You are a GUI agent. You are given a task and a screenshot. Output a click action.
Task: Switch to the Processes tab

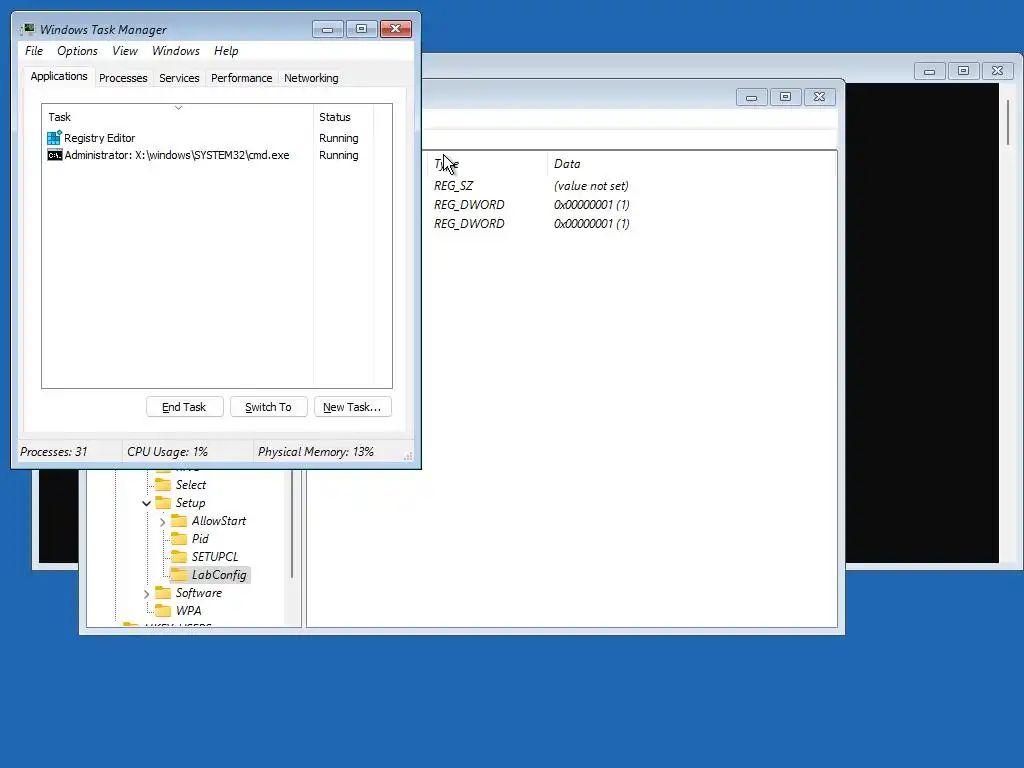[123, 78]
